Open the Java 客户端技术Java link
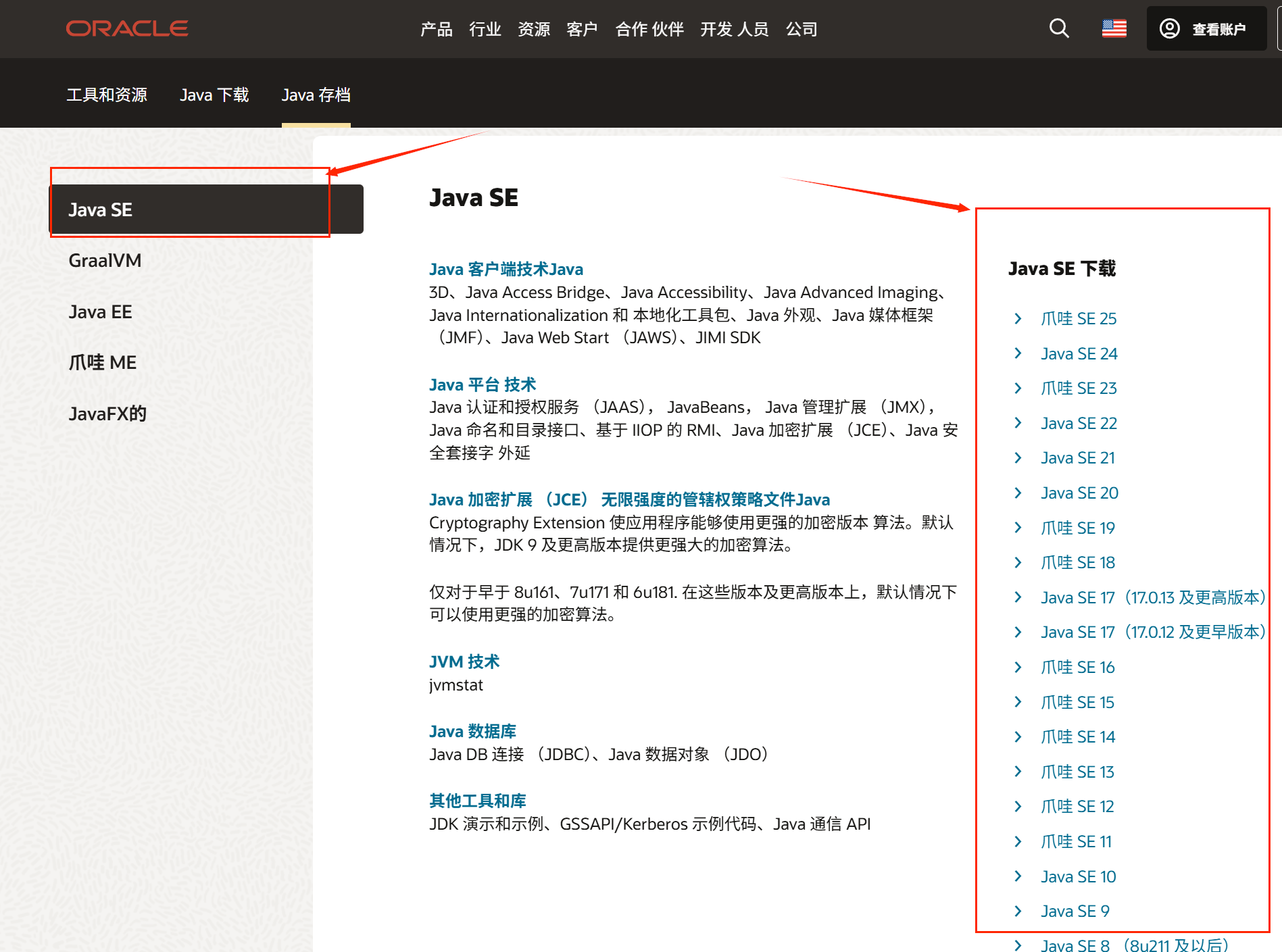 point(506,268)
